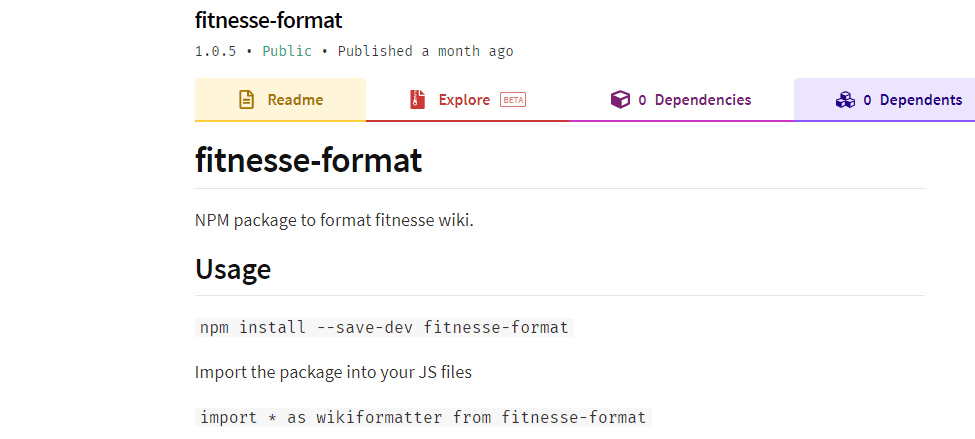
Task: Click 'npm install' in the install command
Action: (252, 327)
